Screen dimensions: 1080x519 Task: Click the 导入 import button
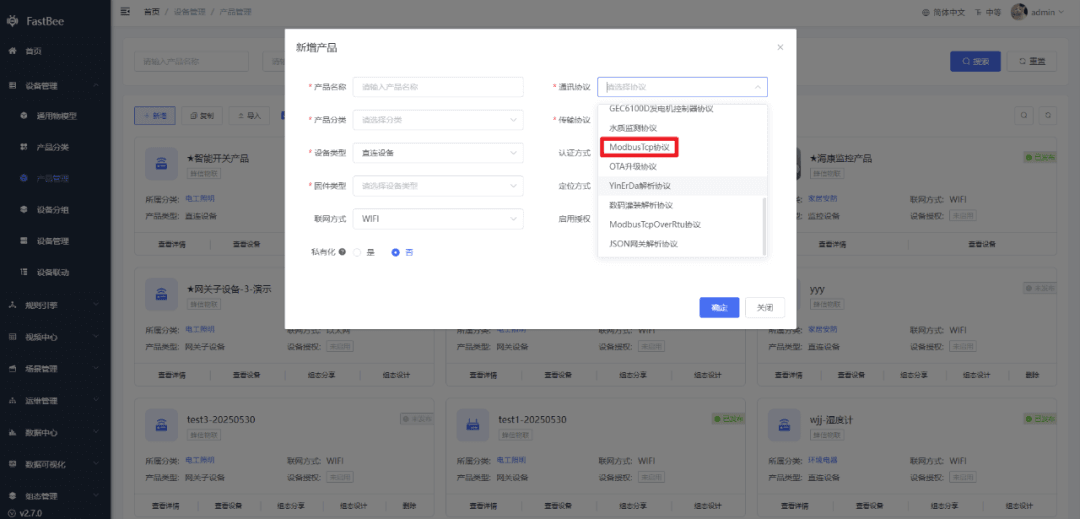pyautogui.click(x=249, y=116)
